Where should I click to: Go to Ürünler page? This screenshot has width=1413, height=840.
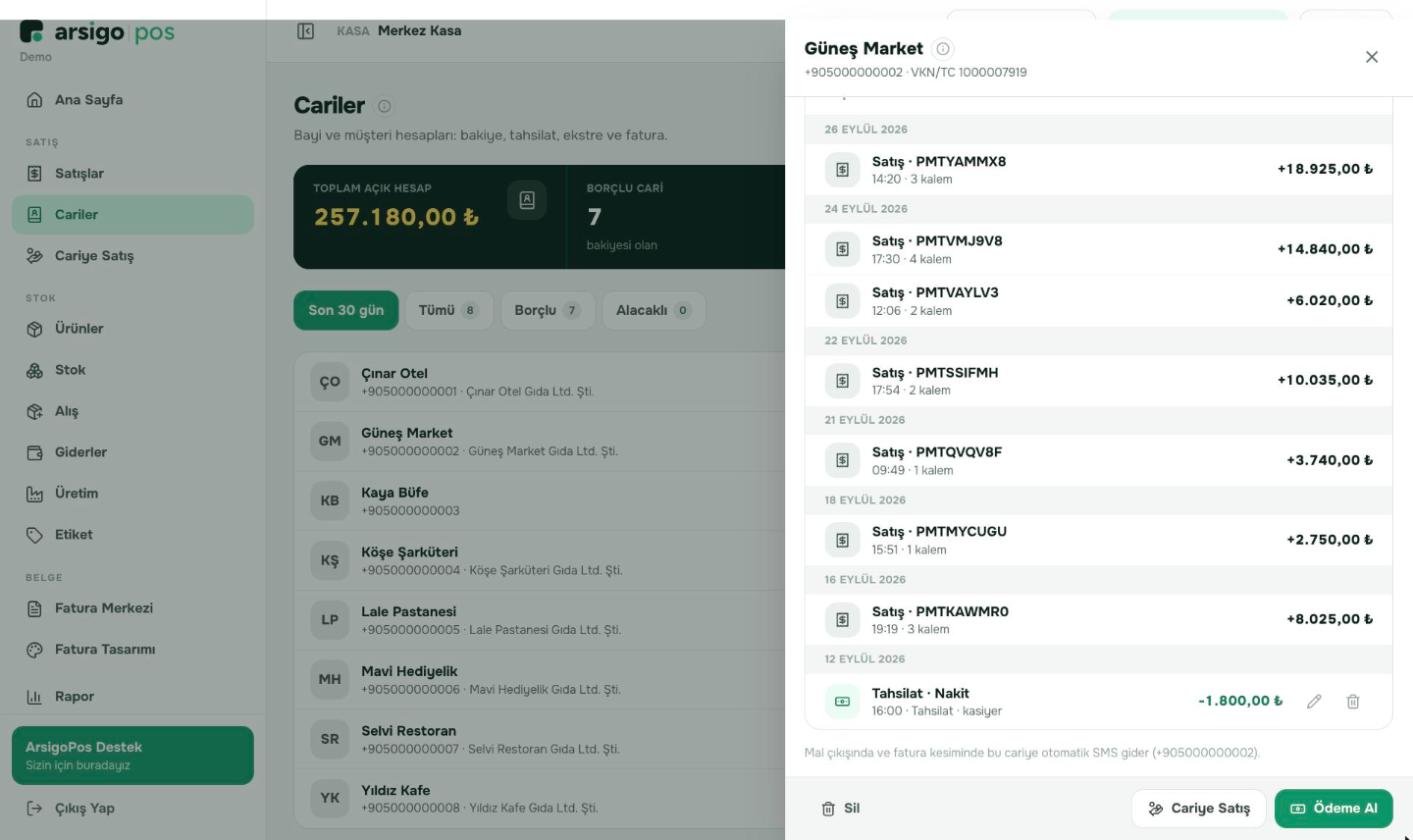pos(133,329)
